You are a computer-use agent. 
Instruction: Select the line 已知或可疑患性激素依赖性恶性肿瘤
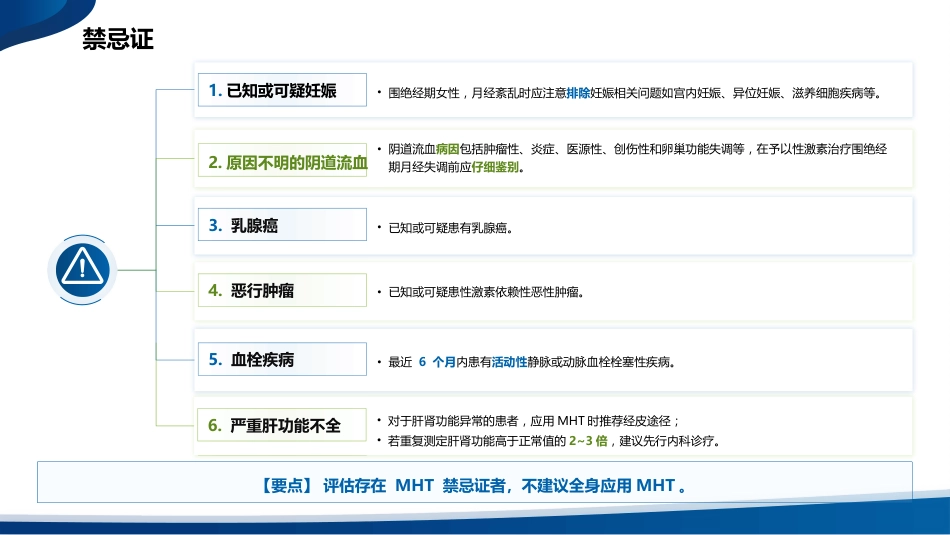click(486, 293)
